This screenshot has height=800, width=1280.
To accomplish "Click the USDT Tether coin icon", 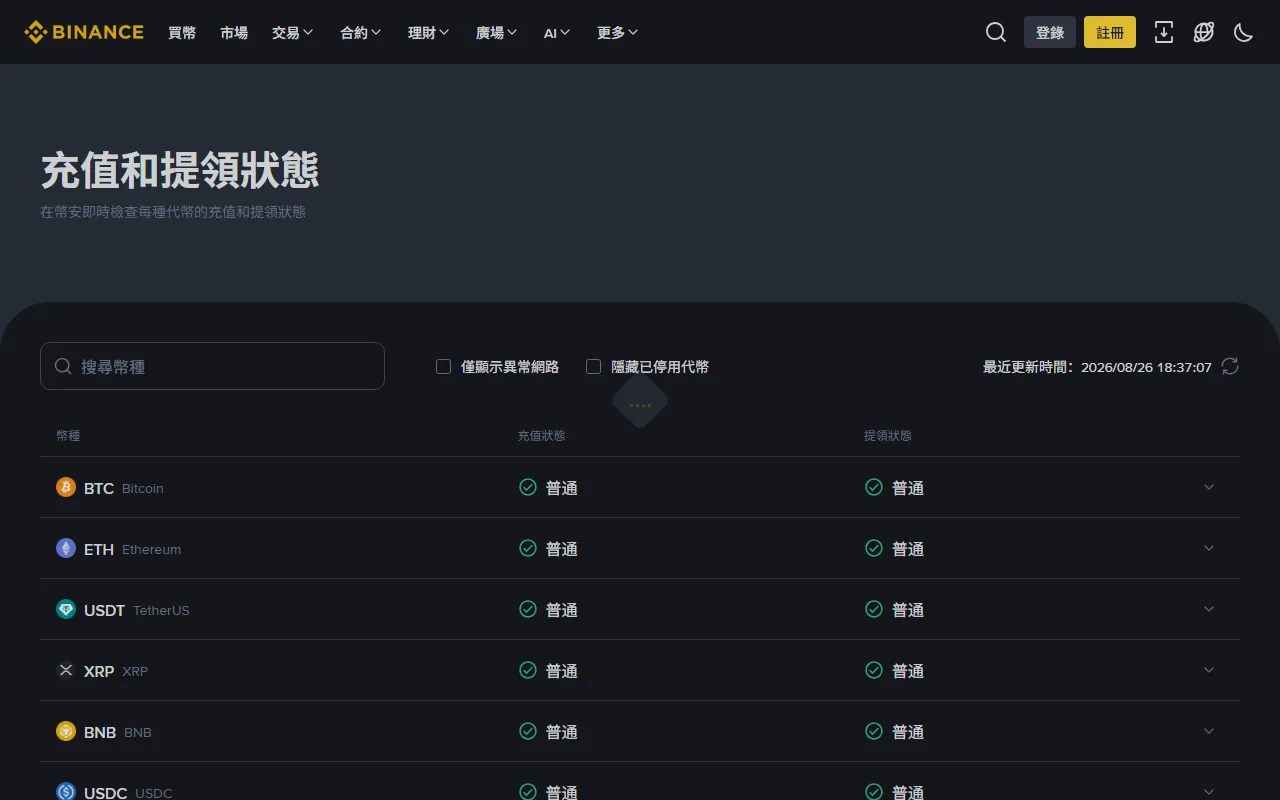I will tap(66, 609).
